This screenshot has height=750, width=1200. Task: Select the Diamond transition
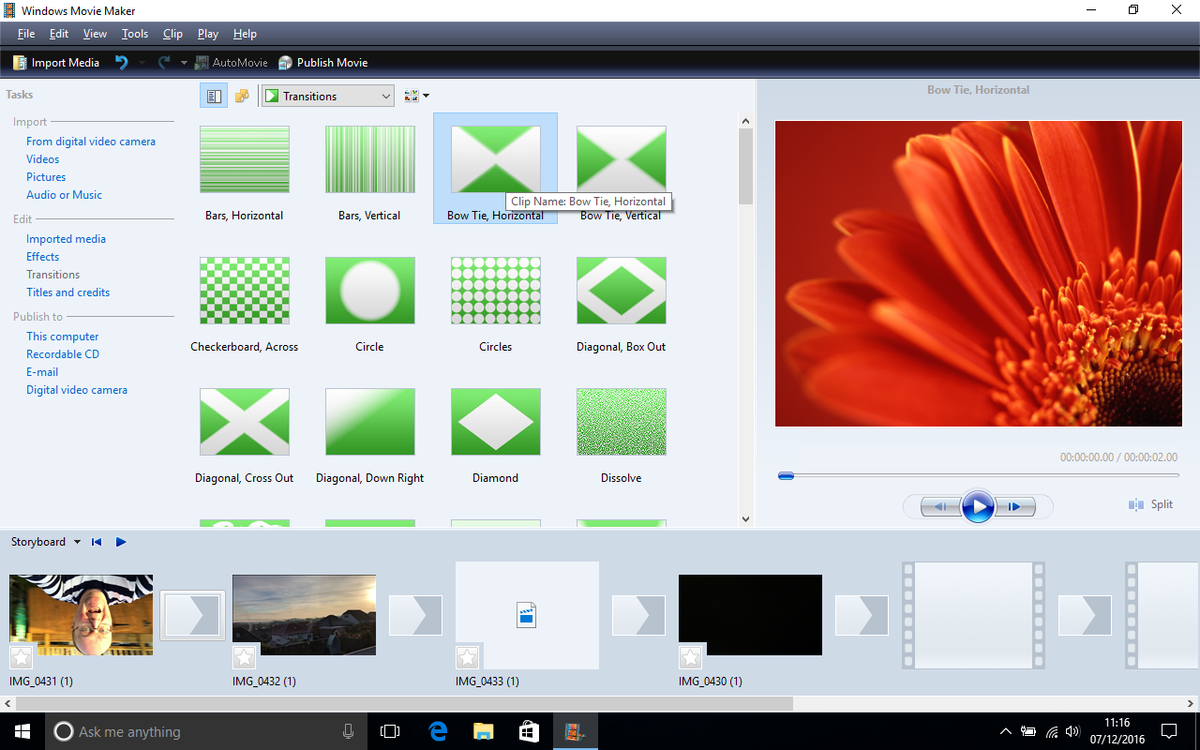(x=495, y=422)
